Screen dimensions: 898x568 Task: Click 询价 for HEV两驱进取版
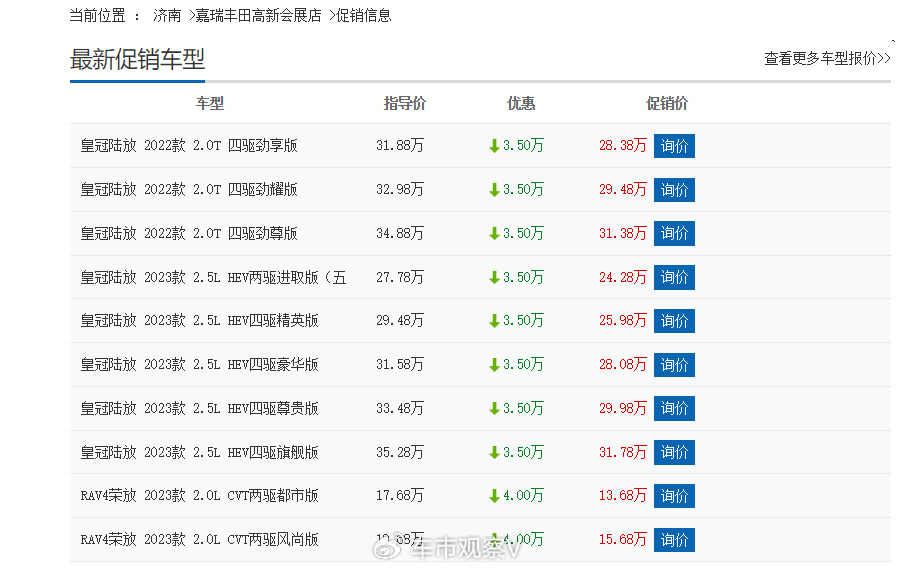(x=674, y=277)
